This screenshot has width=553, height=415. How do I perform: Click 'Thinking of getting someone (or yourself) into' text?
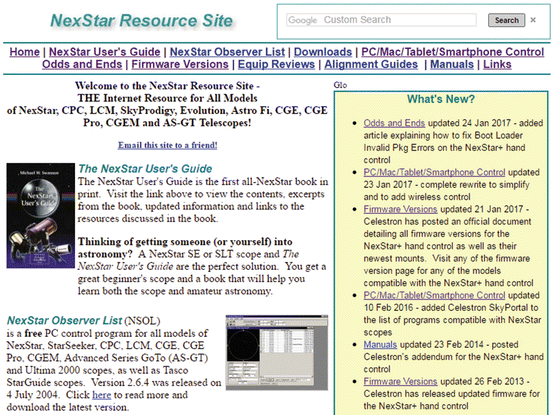pyautogui.click(x=185, y=242)
